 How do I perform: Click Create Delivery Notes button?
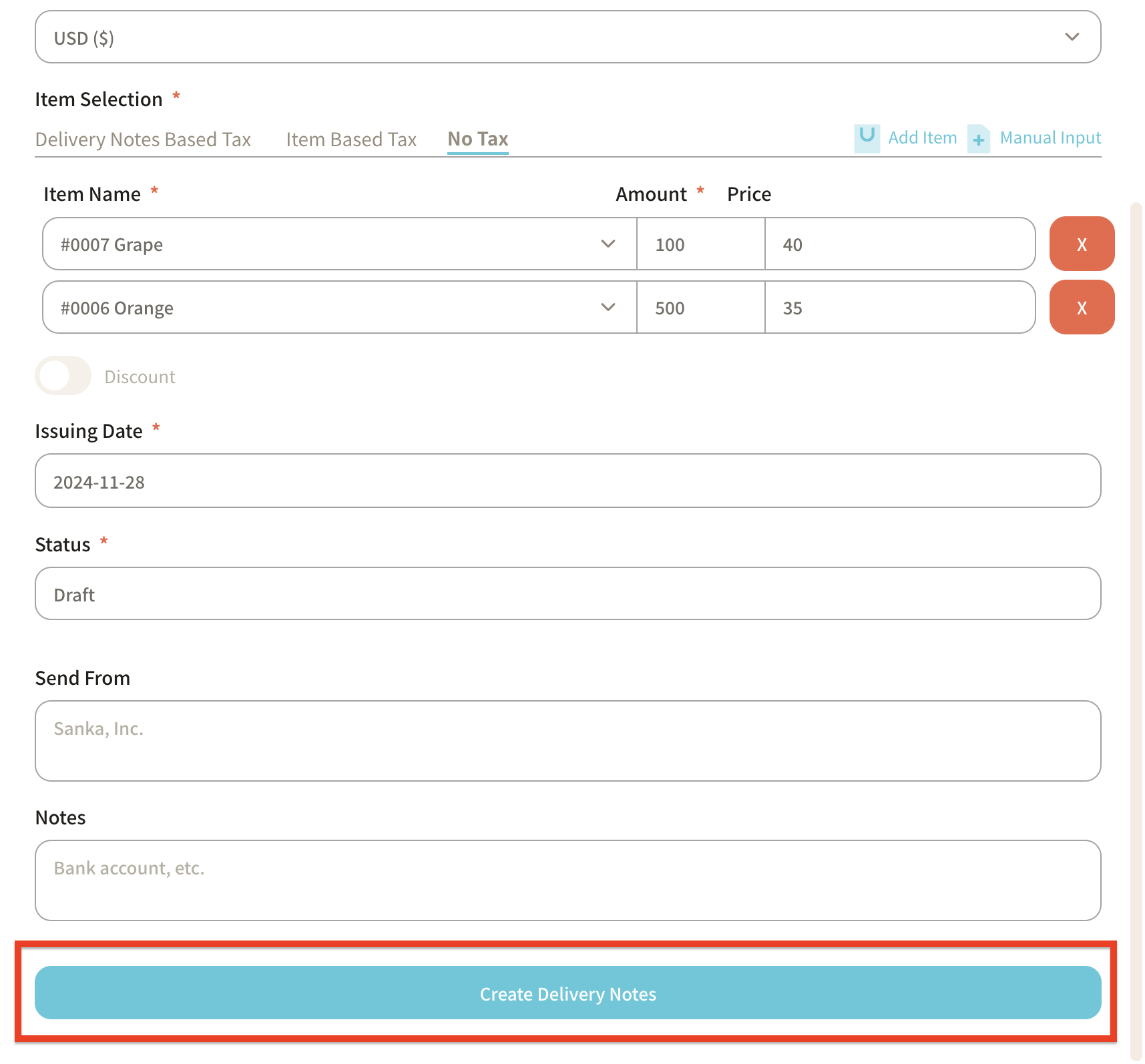pyautogui.click(x=567, y=993)
